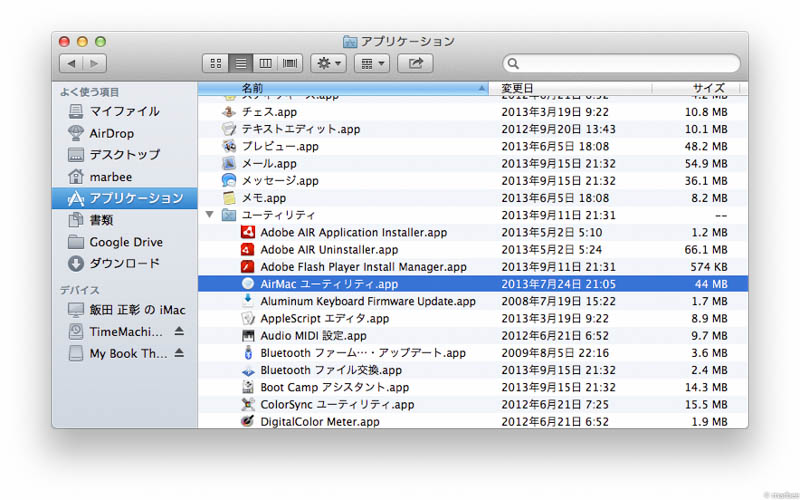Switch to Cover Flow view
800x500 pixels.
[x=290, y=63]
